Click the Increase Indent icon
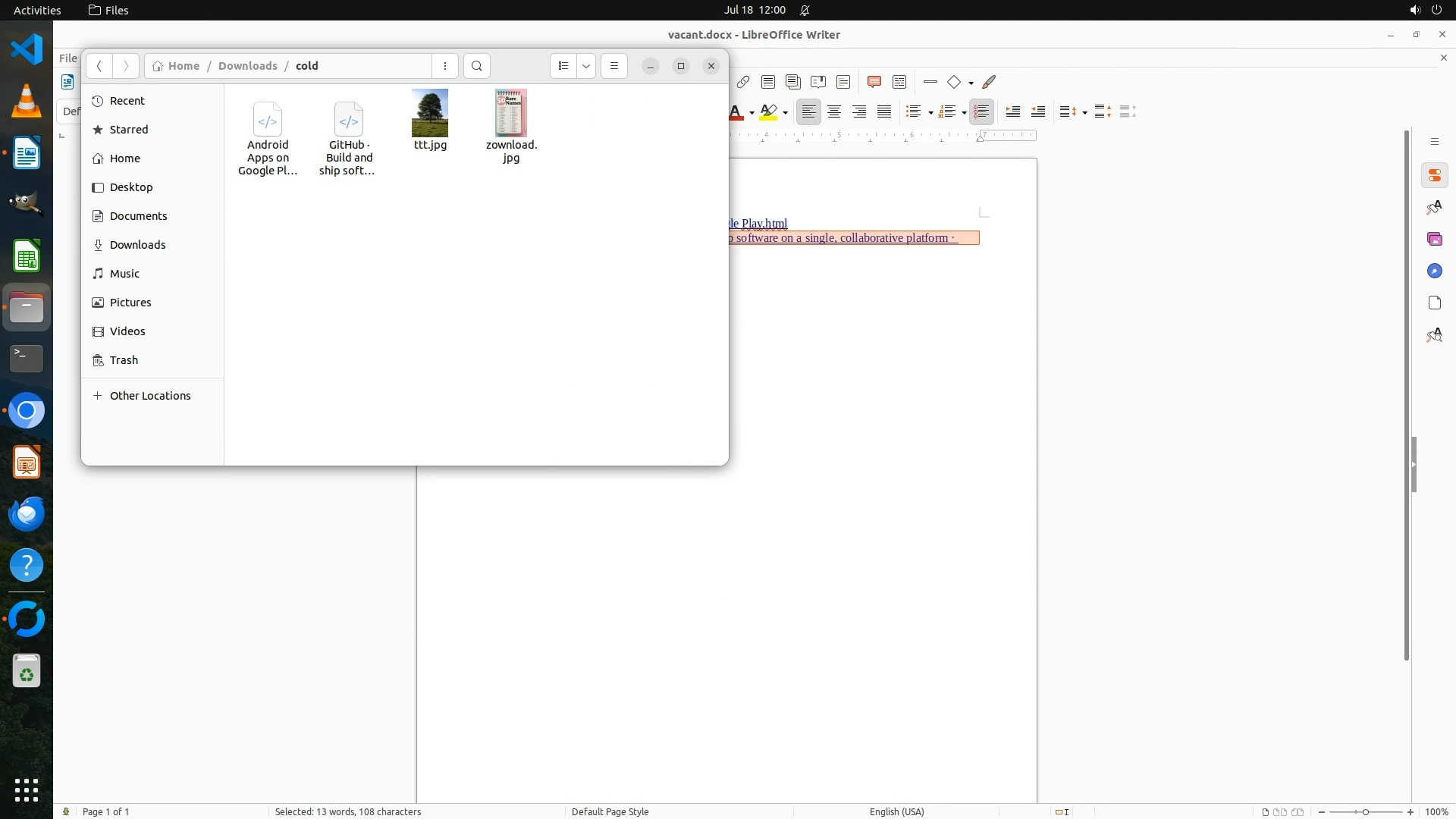Viewport: 1456px width, 819px height. pyautogui.click(x=1013, y=111)
